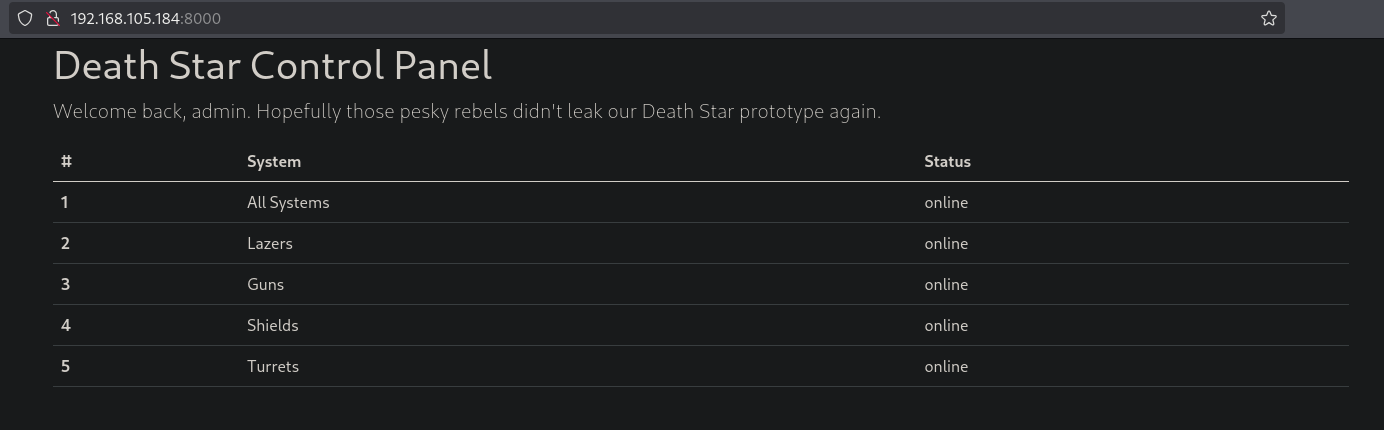Click the admin welcome message text
The height and width of the screenshot is (430, 1384).
pyautogui.click(x=466, y=111)
